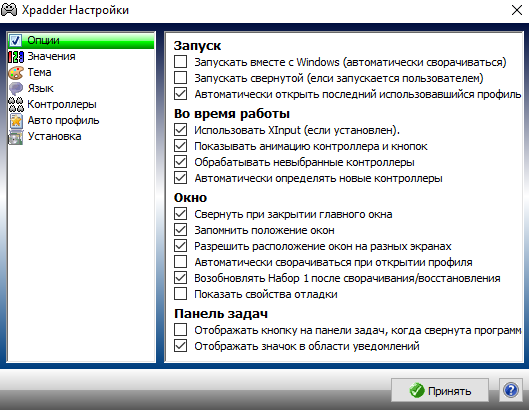Click the Принять button
This screenshot has width=529, height=410.
click(x=440, y=390)
